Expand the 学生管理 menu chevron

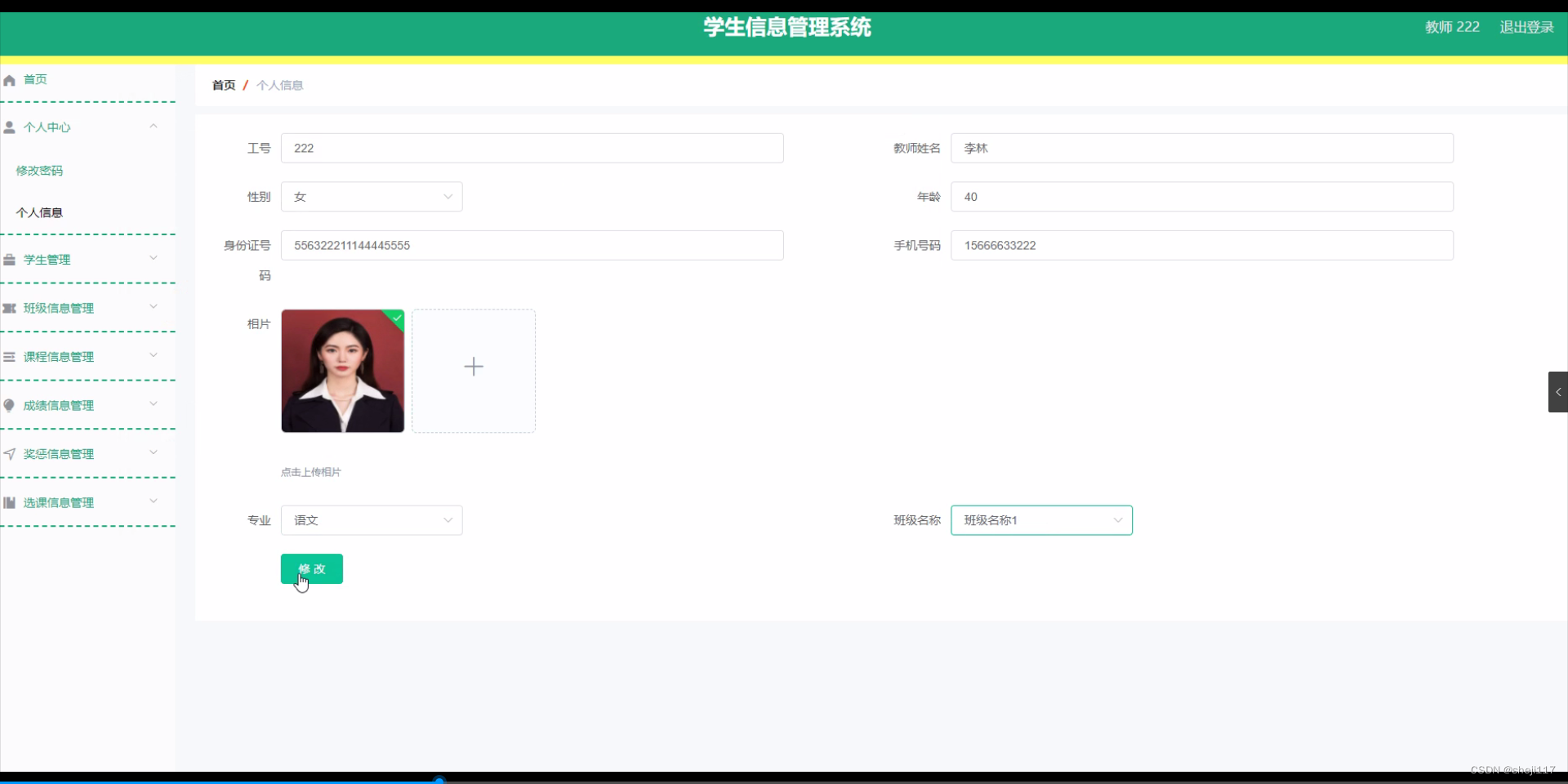coord(154,258)
